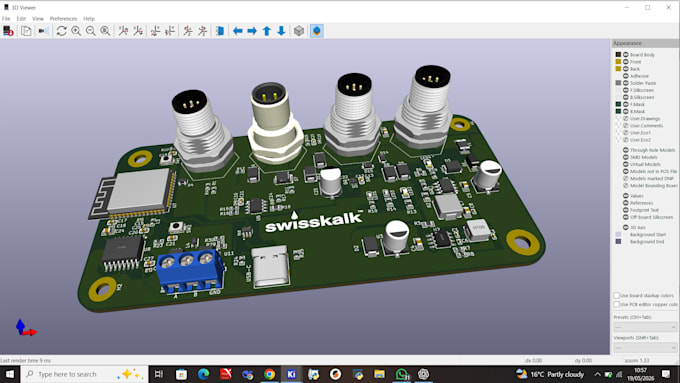Open Microsoft Edge from taskbar
680x383 pixels.
pyautogui.click(x=203, y=374)
